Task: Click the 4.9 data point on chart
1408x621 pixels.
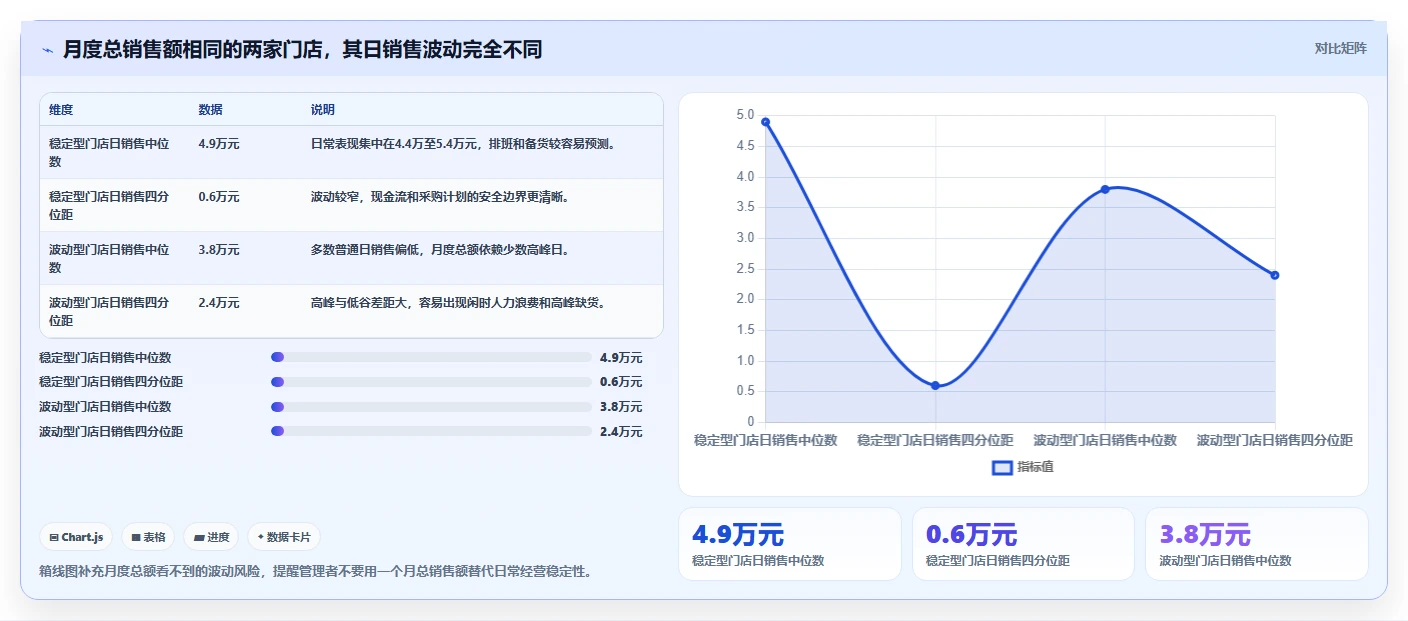Action: [765, 122]
